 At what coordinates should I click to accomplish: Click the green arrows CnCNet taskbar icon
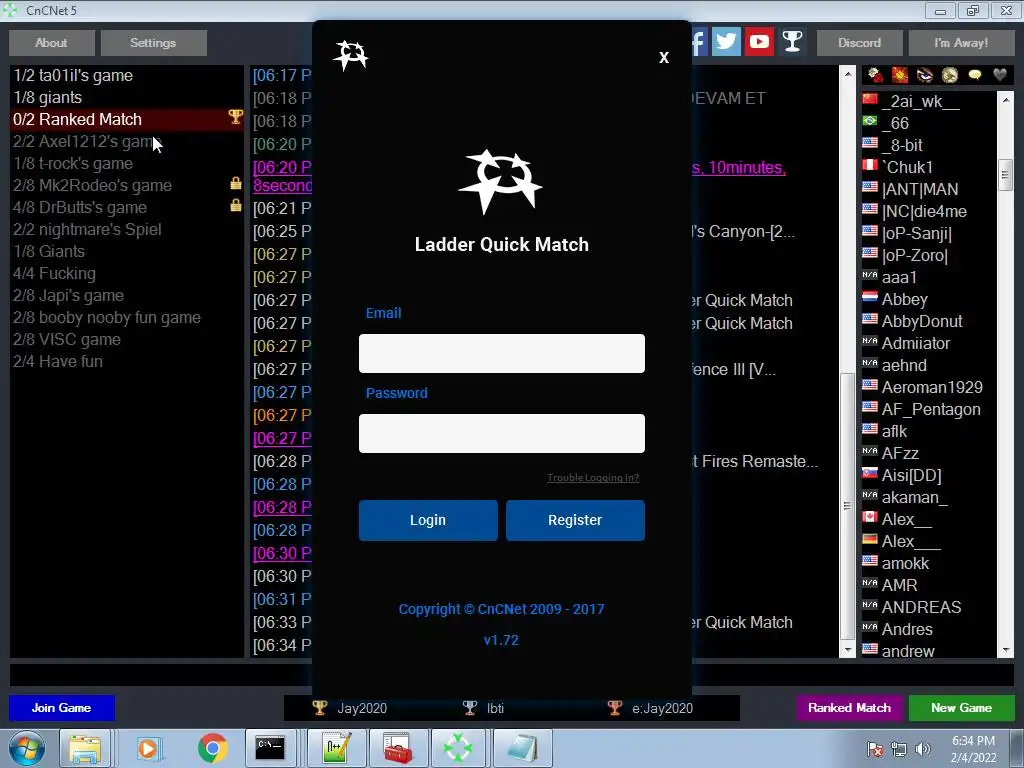tap(458, 748)
